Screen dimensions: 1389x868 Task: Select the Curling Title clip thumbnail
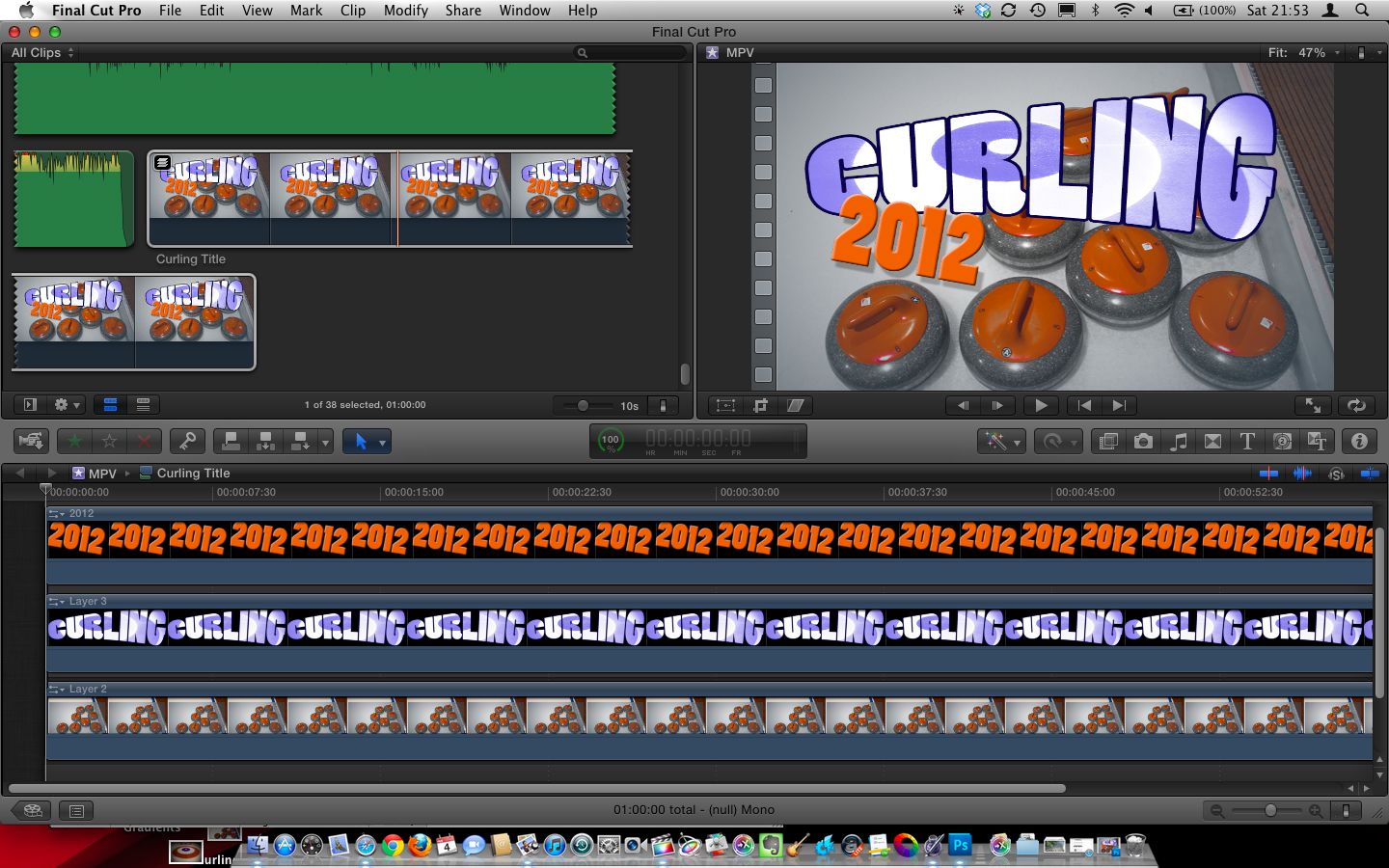[x=390, y=199]
